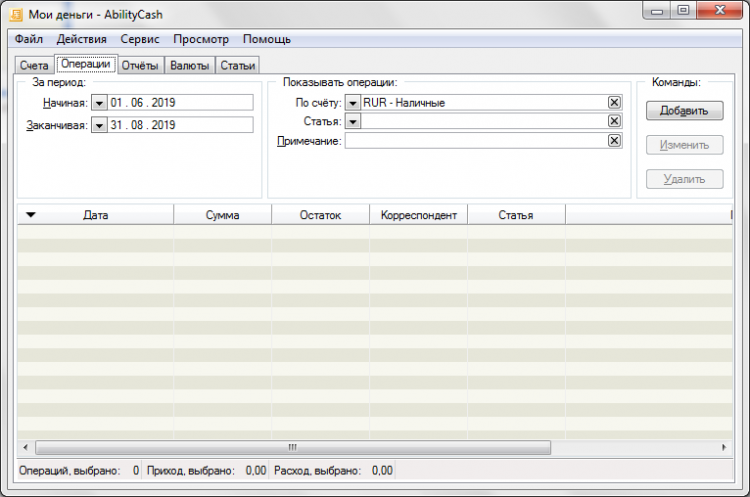
Task: Clear the Примечание field with X icon
Action: click(x=614, y=141)
